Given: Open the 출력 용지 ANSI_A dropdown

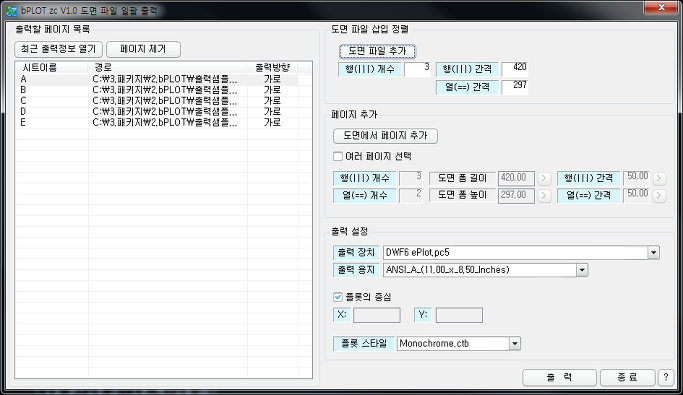Looking at the screenshot, I should [x=582, y=270].
